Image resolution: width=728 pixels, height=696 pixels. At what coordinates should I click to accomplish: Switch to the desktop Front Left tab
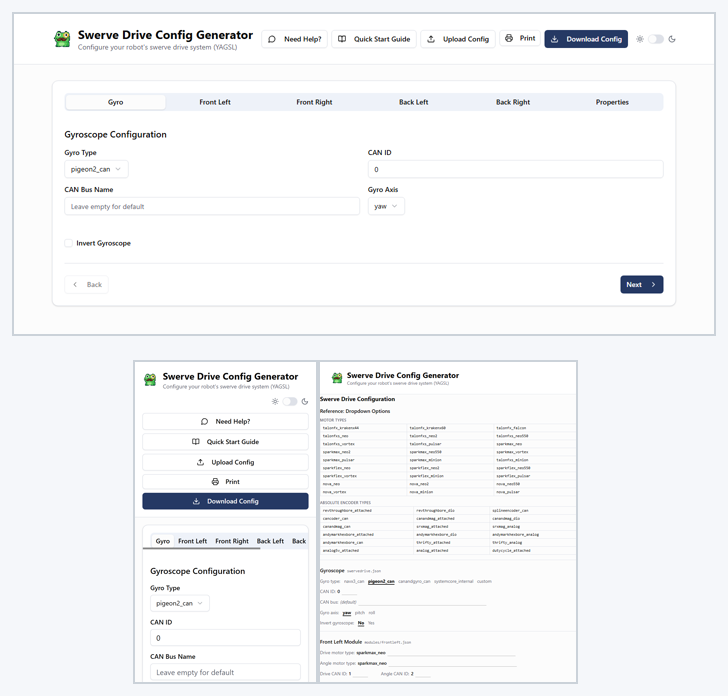tap(215, 102)
